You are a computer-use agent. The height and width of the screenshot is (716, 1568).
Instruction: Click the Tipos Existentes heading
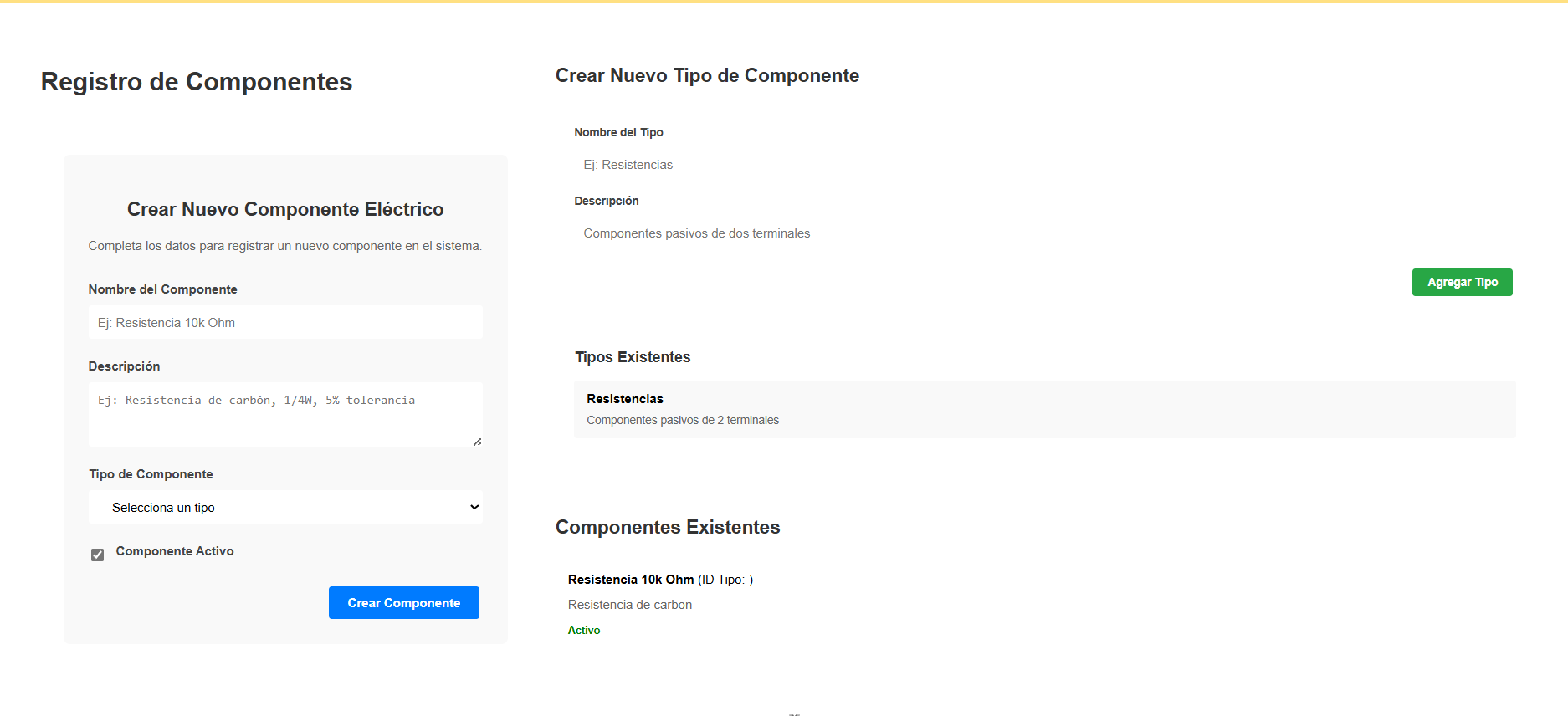[633, 357]
